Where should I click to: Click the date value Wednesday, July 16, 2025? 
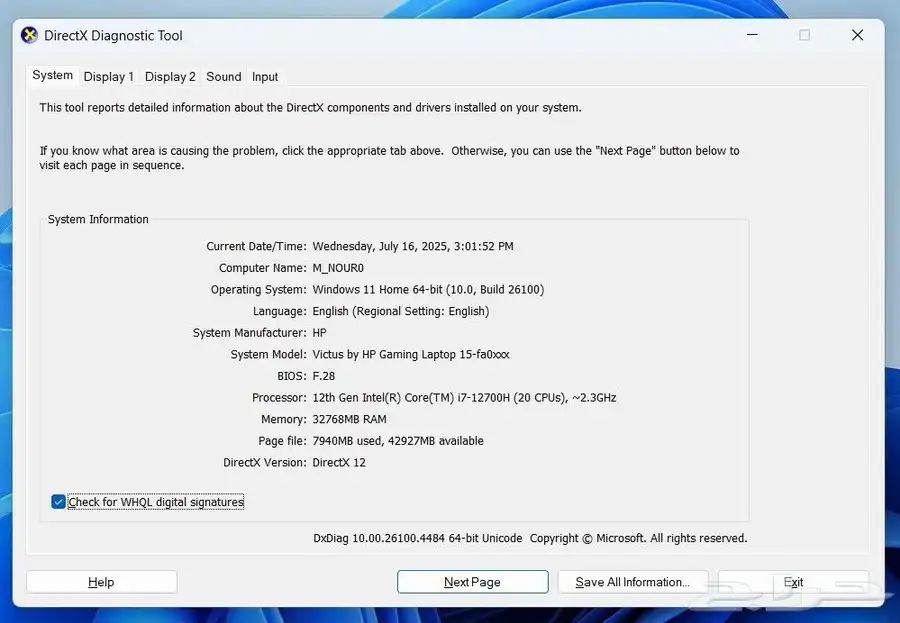[x=413, y=246]
